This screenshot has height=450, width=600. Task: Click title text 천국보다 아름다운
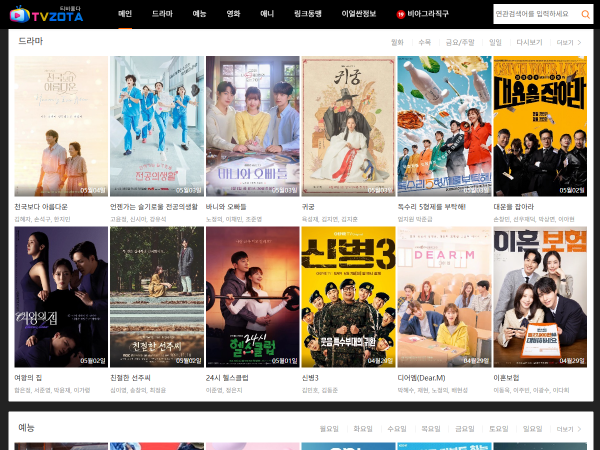pos(41,207)
